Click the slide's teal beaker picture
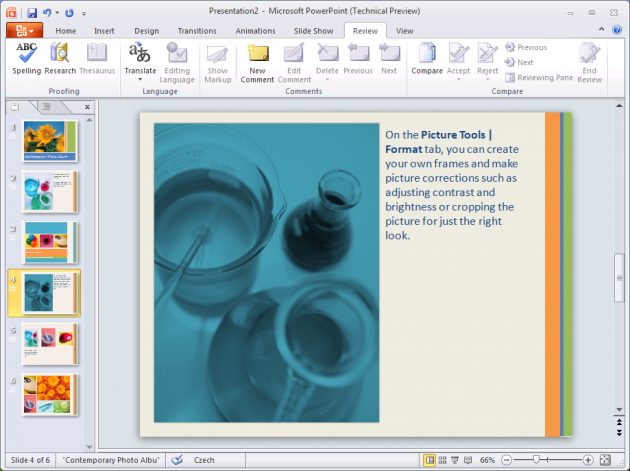This screenshot has height=471, width=630. click(x=266, y=272)
